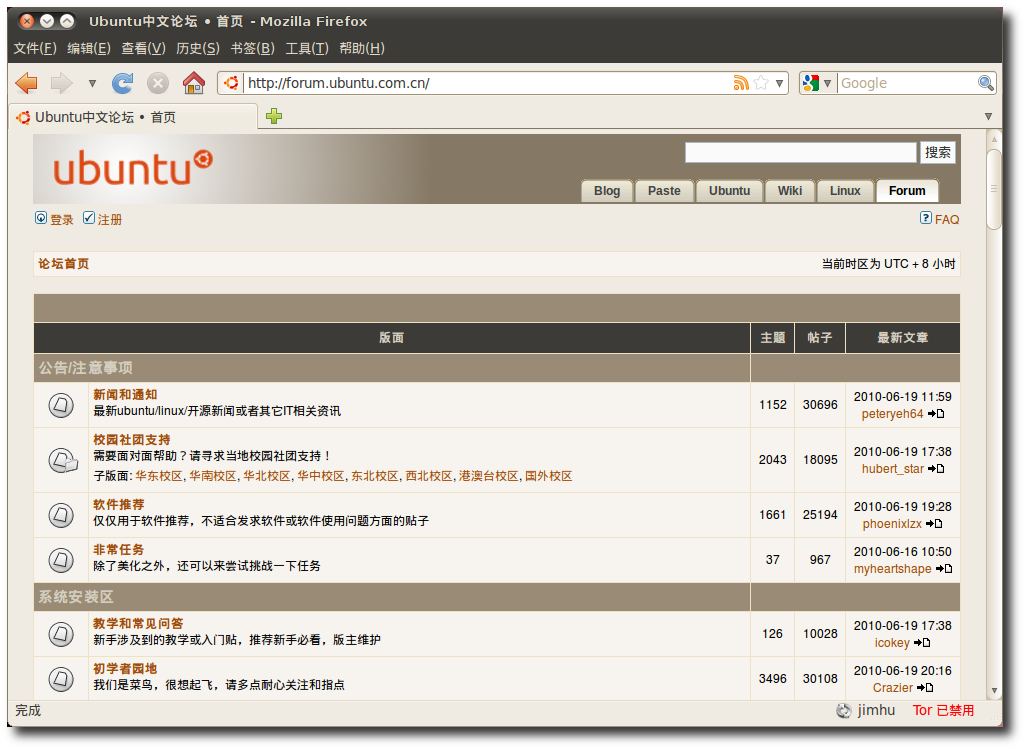The height and width of the screenshot is (750, 1026).
Task: Open the 文件(F) menu
Action: click(35, 48)
